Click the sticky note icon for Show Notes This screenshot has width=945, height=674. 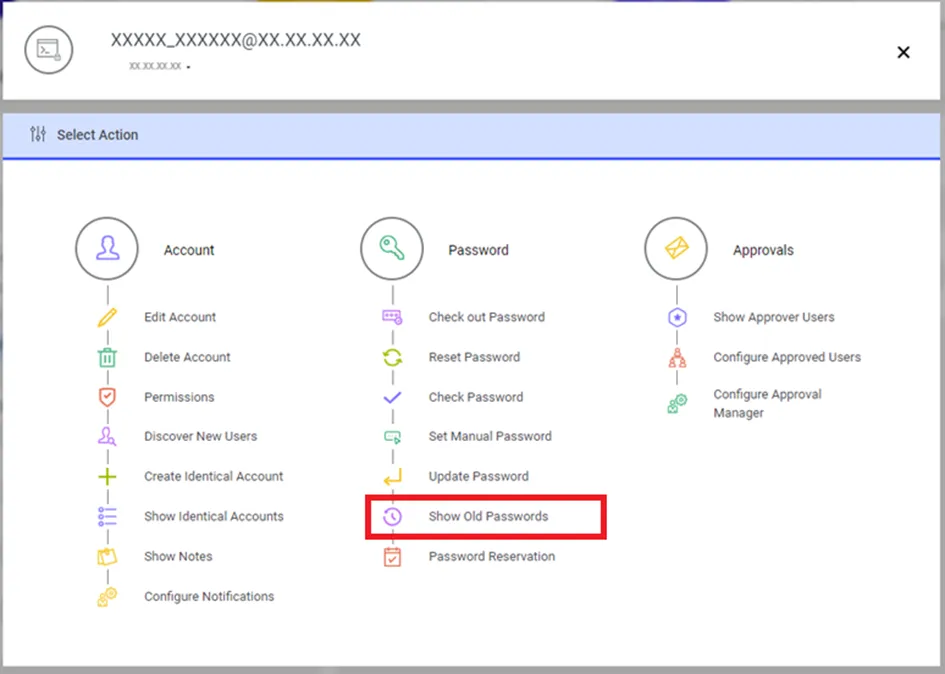[x=107, y=556]
